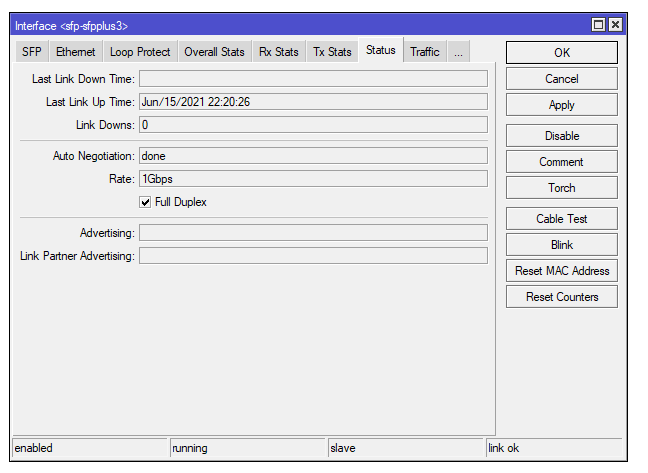Close the Interface window
This screenshot has height=473, width=648.
tap(615, 25)
